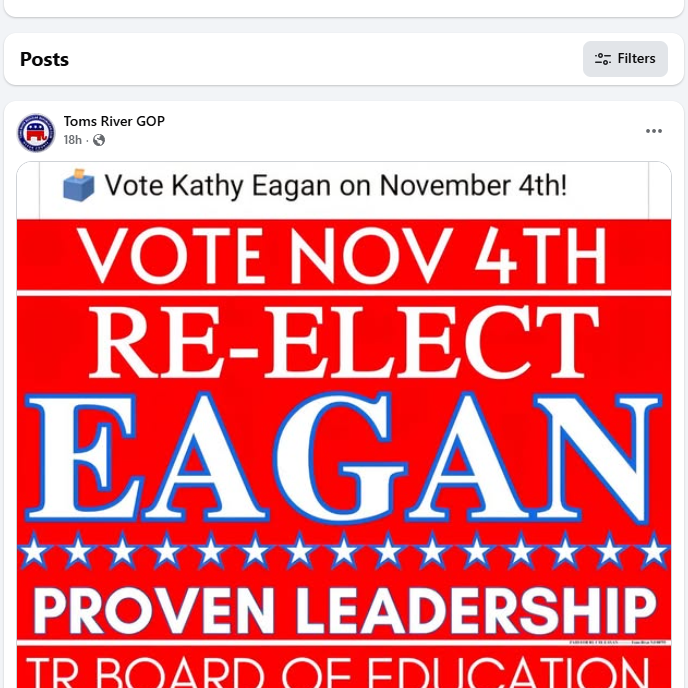Viewport: 688px width, 688px height.
Task: Click the 'Vote Kathy Eagan on November 4th!' caption
Action: [x=336, y=187]
